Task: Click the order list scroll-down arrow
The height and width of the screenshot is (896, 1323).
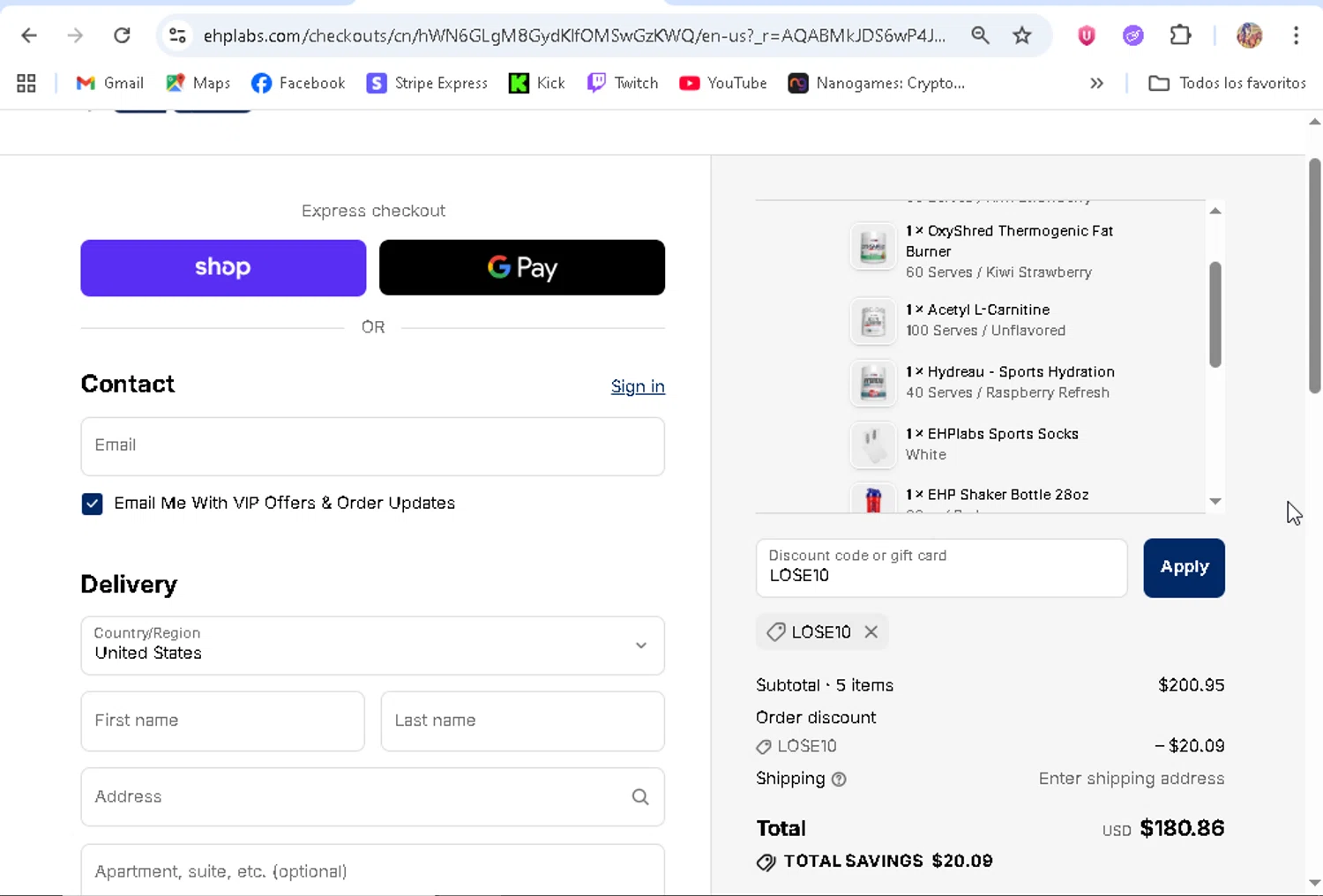Action: tap(1215, 501)
